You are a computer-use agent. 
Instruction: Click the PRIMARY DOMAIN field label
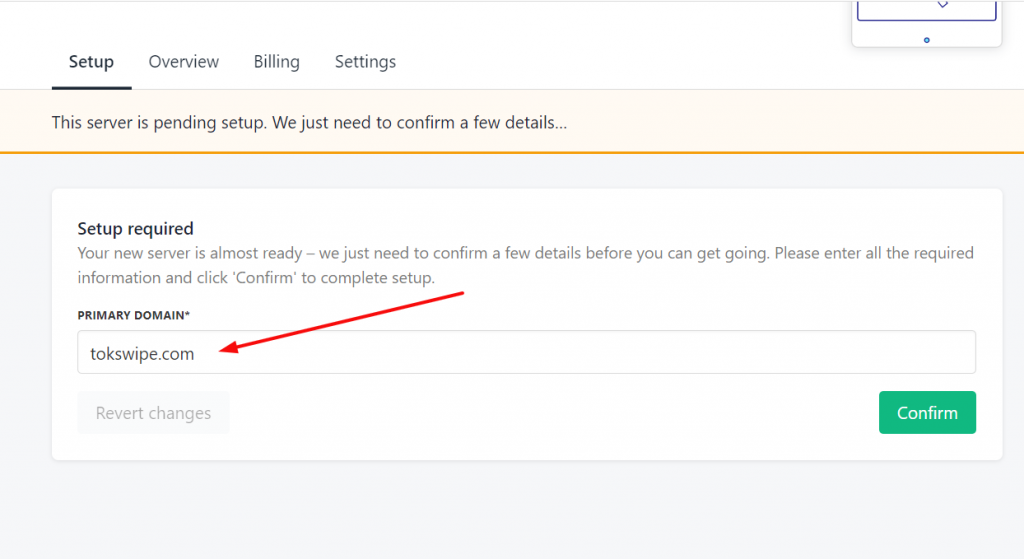point(131,315)
